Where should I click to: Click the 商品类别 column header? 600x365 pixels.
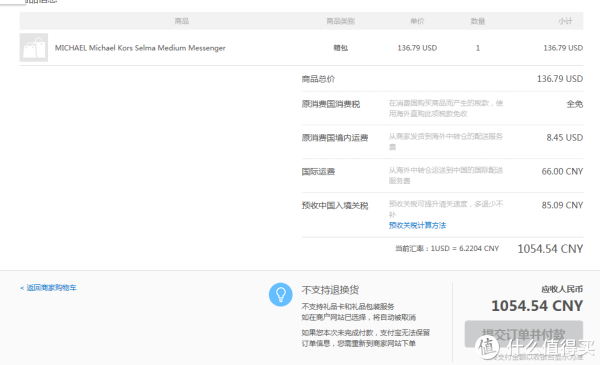click(x=340, y=21)
